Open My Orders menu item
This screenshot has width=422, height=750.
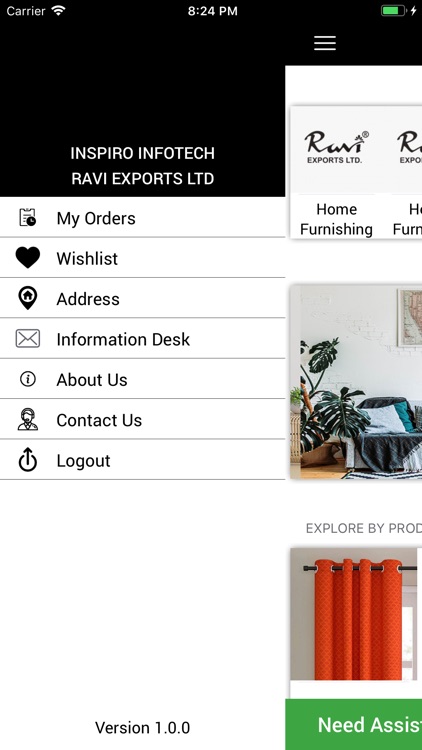[x=142, y=218]
